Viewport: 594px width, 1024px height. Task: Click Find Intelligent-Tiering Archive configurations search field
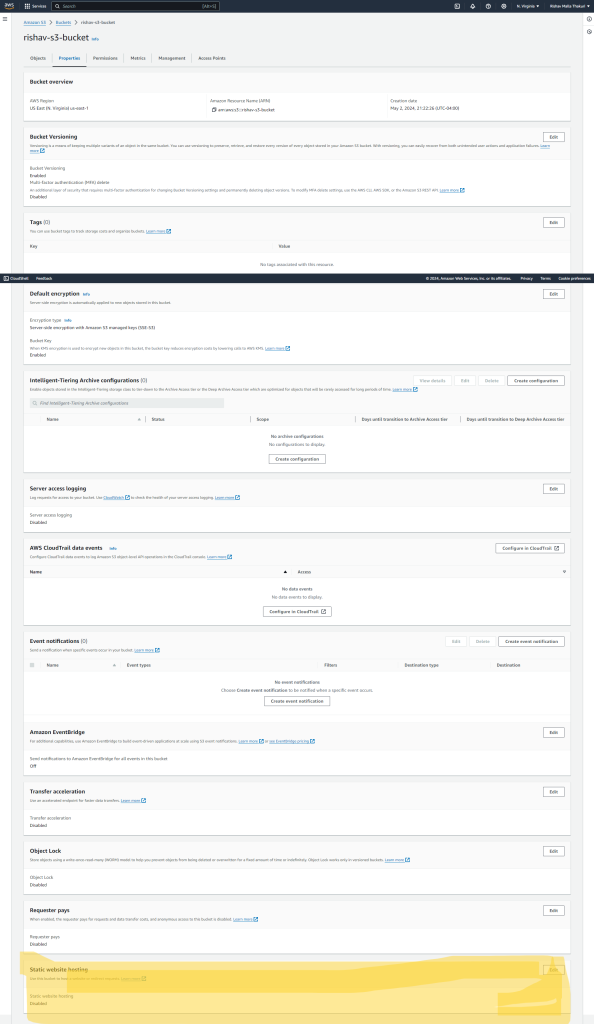pyautogui.click(x=127, y=403)
